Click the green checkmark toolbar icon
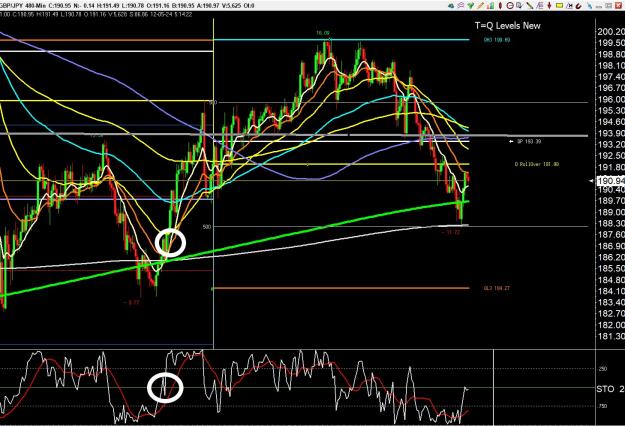Viewport: 625px width, 426px height. pyautogui.click(x=471, y=6)
